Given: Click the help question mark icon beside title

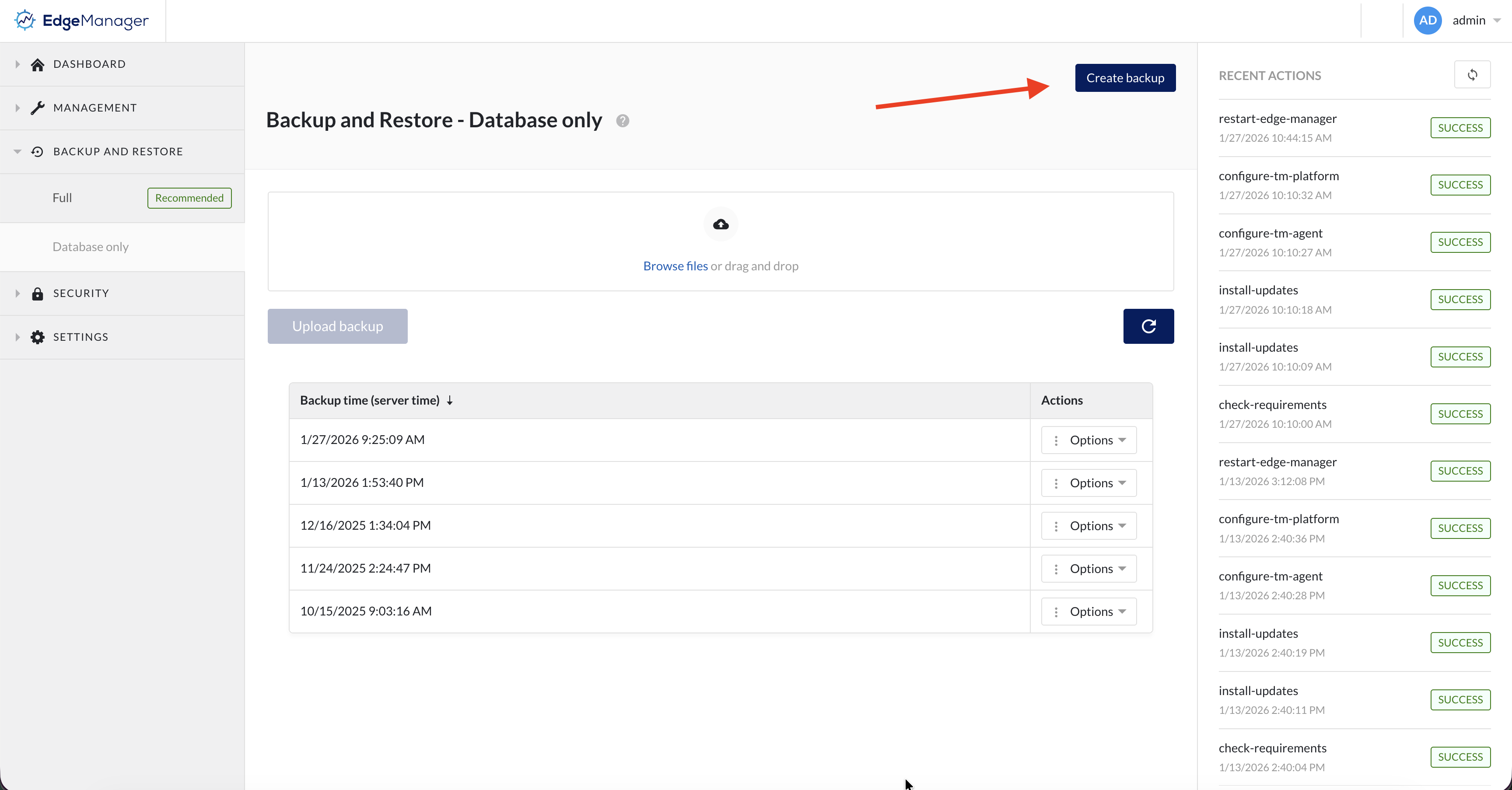Looking at the screenshot, I should point(622,121).
